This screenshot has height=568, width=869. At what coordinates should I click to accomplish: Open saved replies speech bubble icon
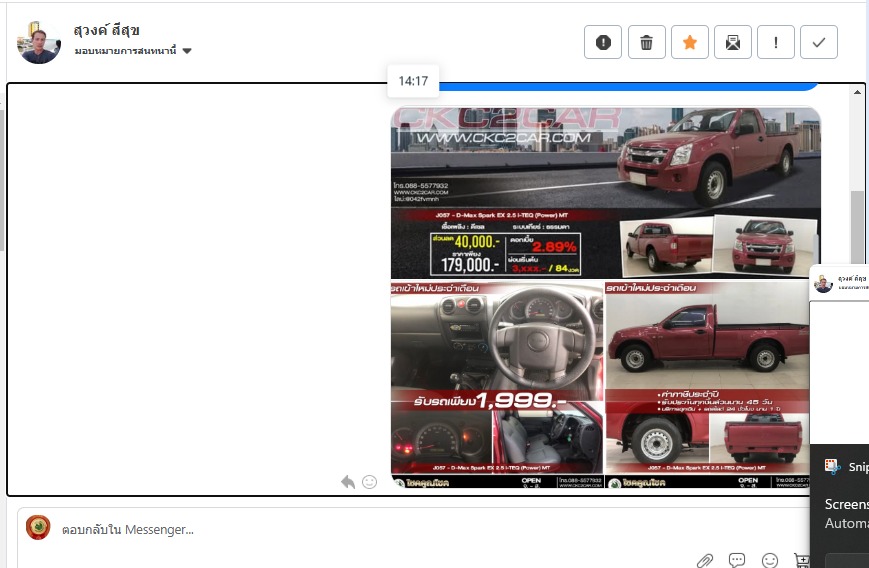tap(737, 560)
